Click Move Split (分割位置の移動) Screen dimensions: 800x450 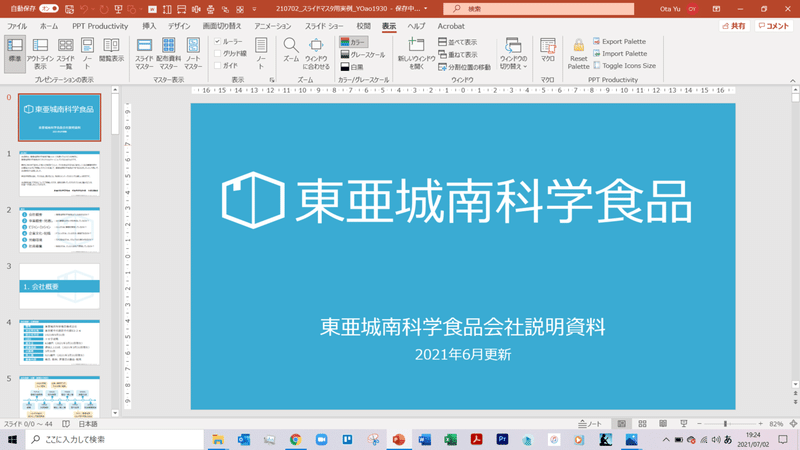pos(464,67)
